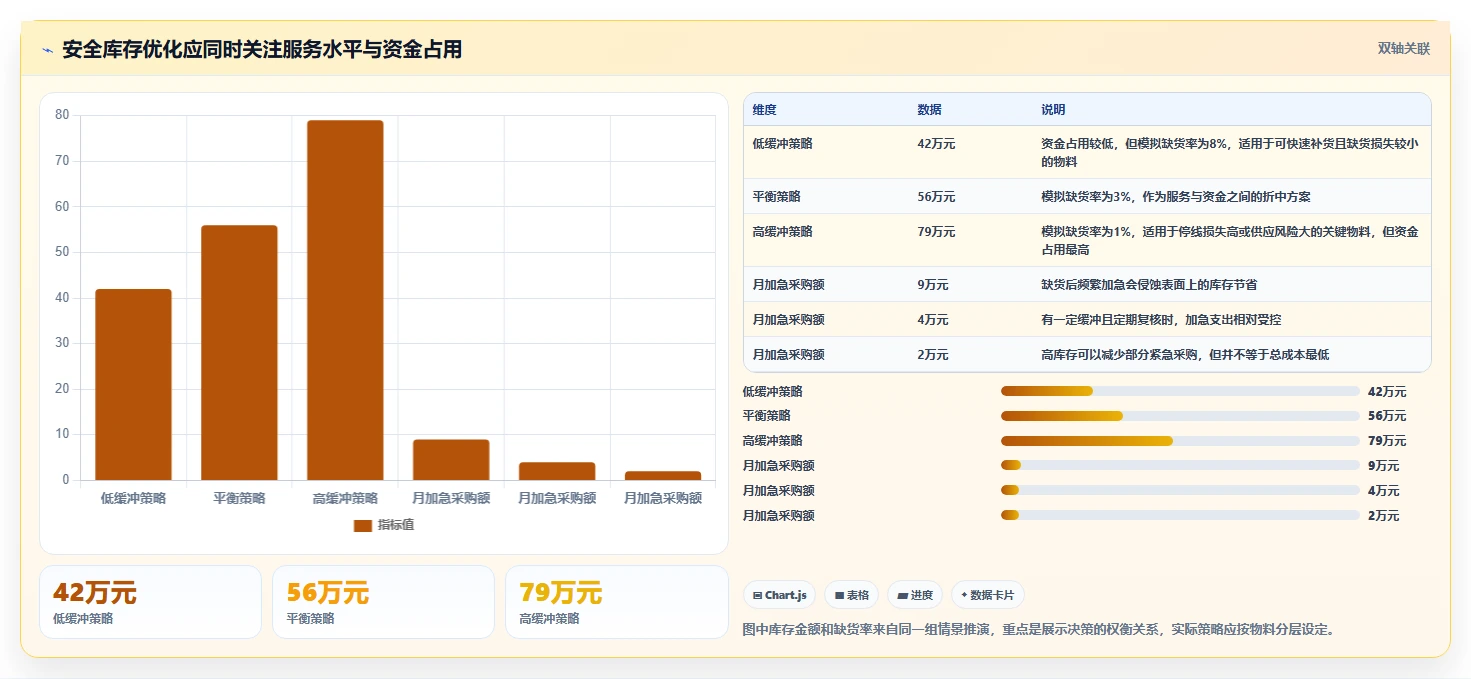The image size is (1471, 679).
Task: Select the 表格 chip
Action: [851, 595]
